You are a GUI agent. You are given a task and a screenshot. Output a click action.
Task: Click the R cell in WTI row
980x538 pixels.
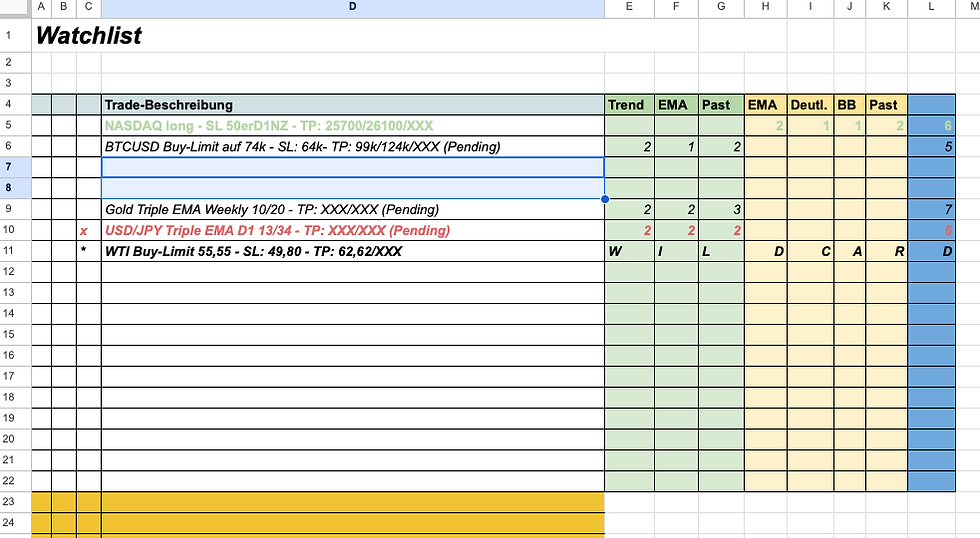tap(887, 251)
